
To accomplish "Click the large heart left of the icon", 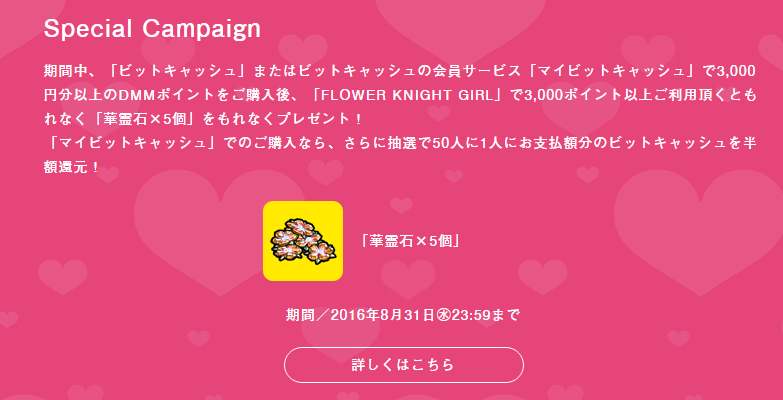I will [220, 225].
